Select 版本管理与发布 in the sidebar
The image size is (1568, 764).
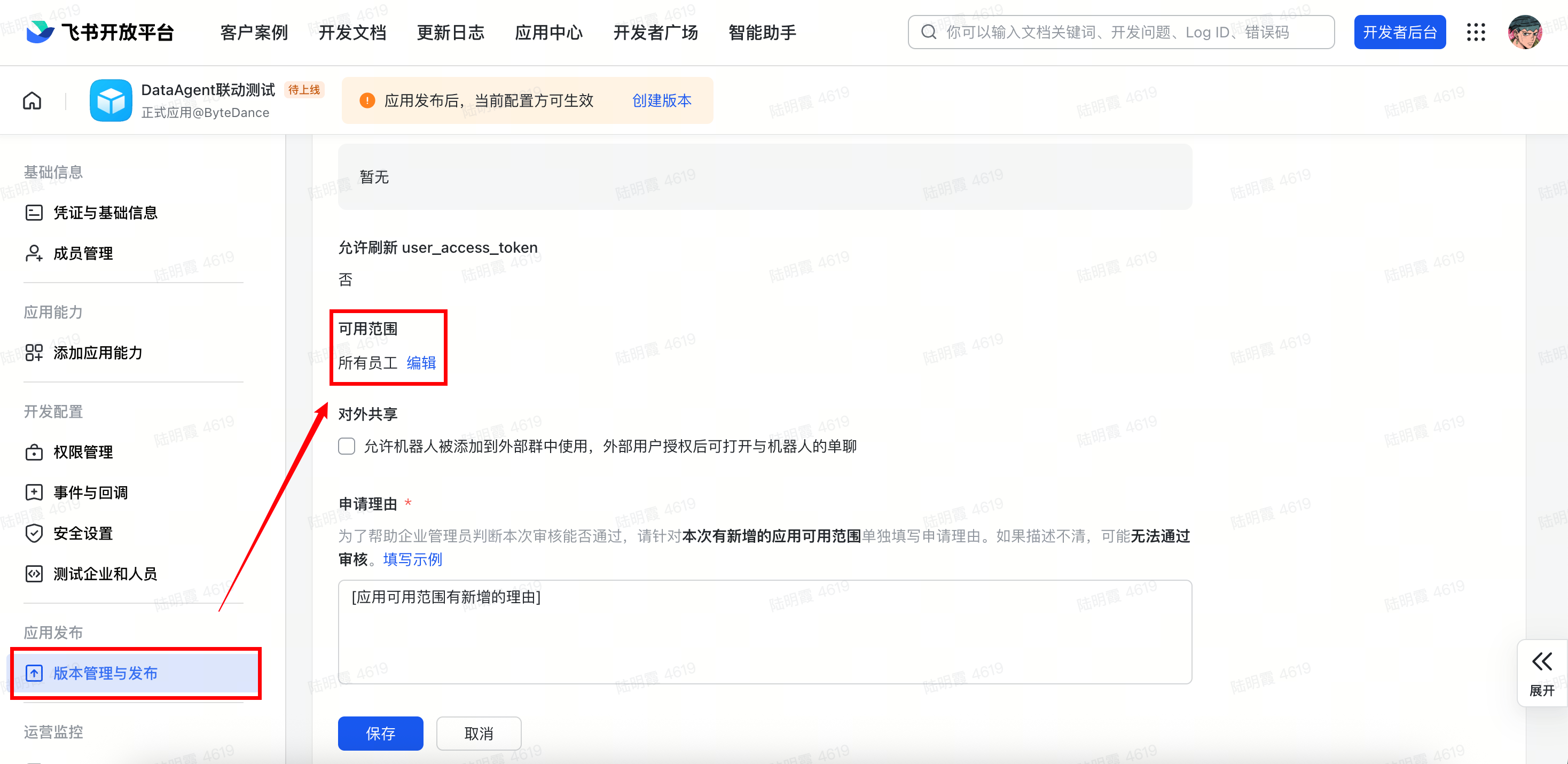(105, 673)
